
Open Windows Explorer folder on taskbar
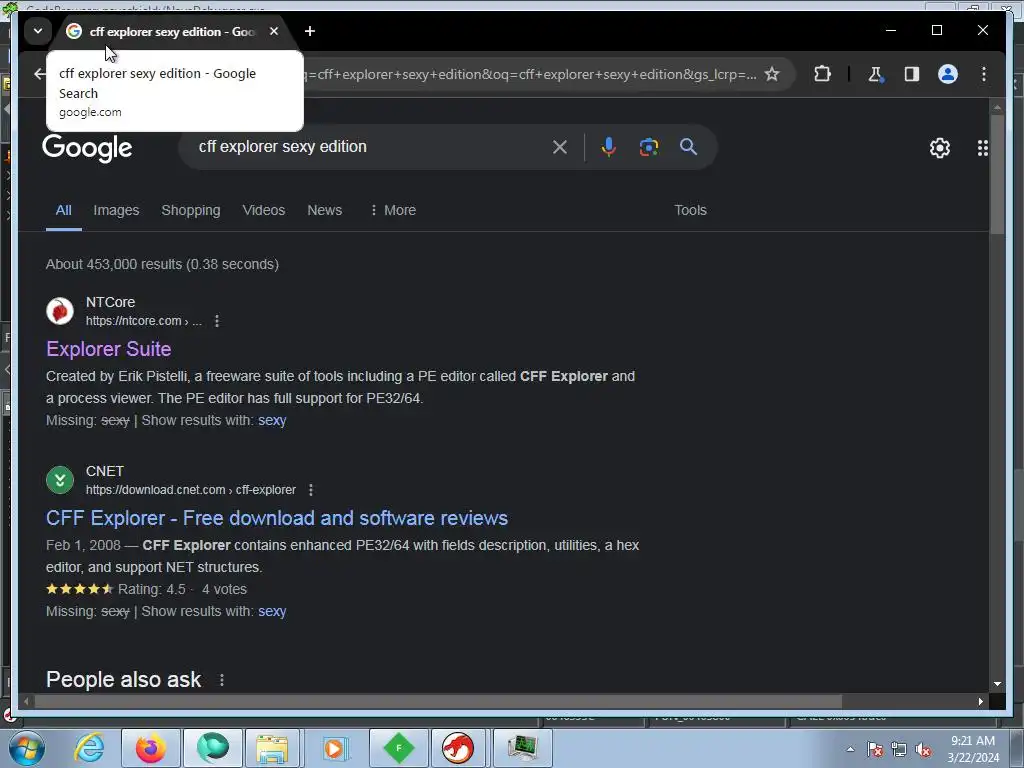pos(272,748)
